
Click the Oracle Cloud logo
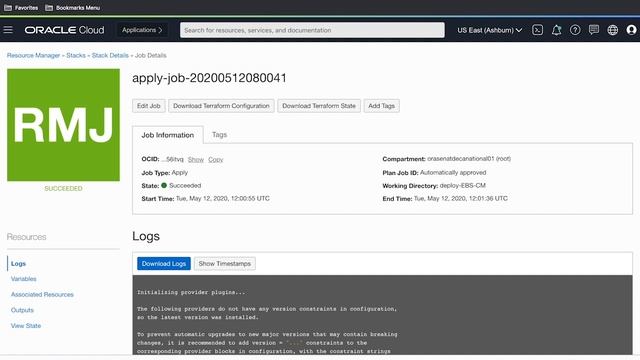point(64,30)
